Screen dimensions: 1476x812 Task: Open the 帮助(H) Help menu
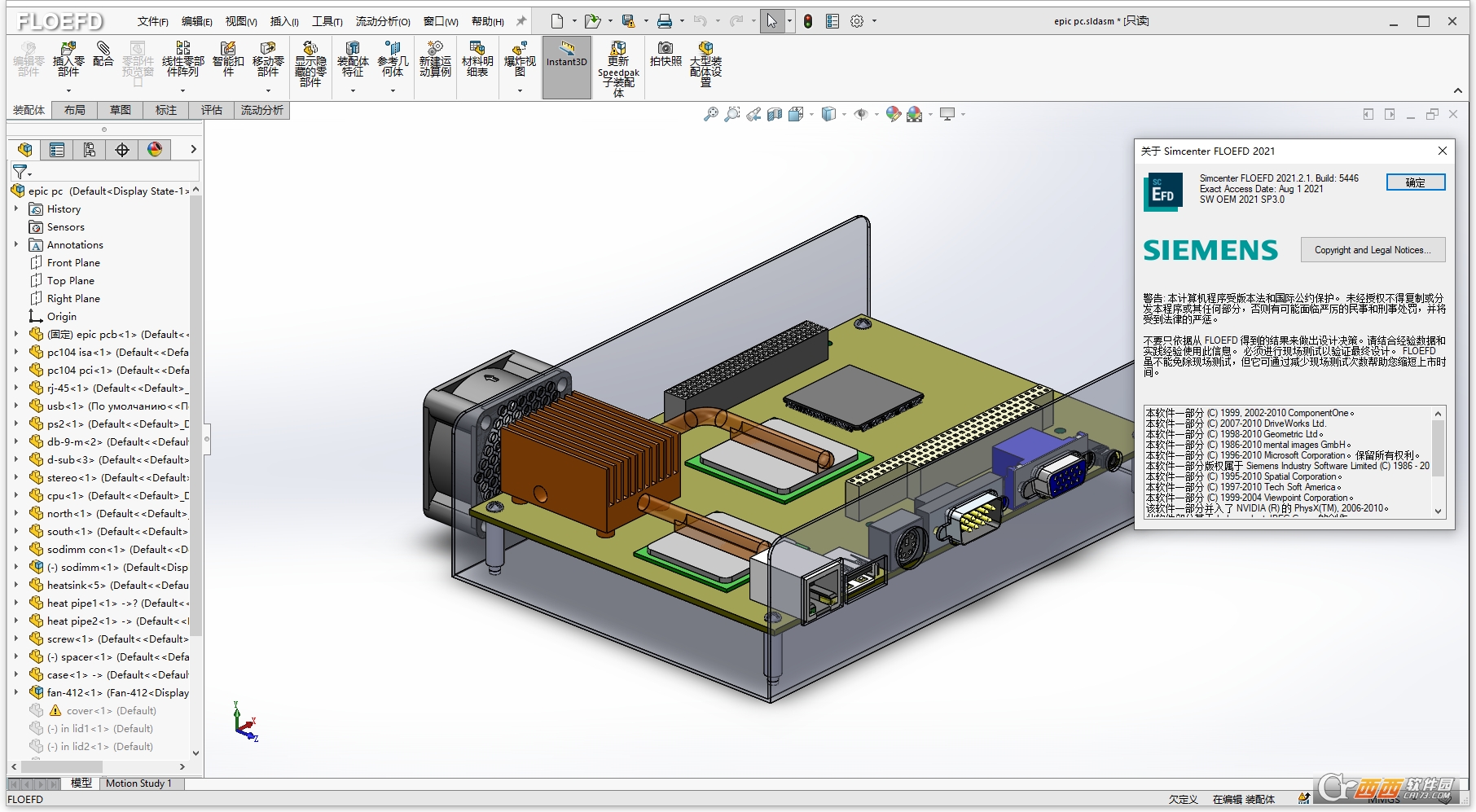point(488,21)
